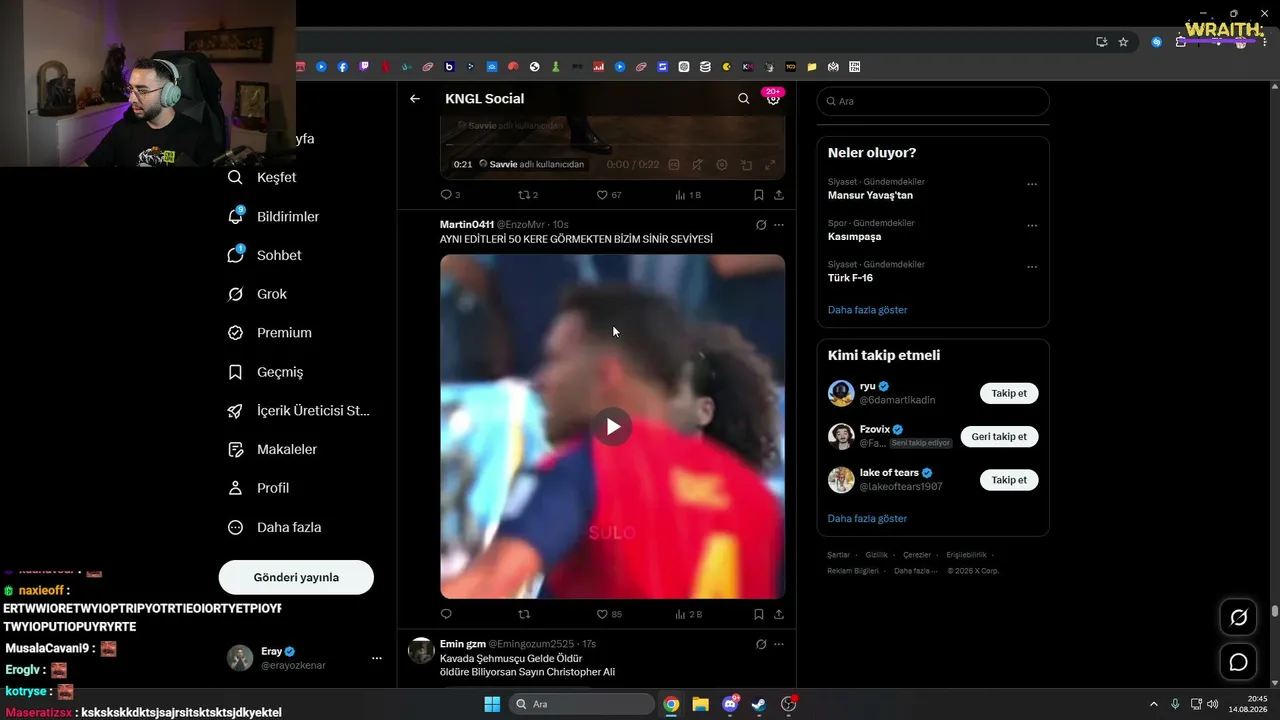Play the Martin0411 post video
Image resolution: width=1280 pixels, height=720 pixels.
(x=612, y=427)
